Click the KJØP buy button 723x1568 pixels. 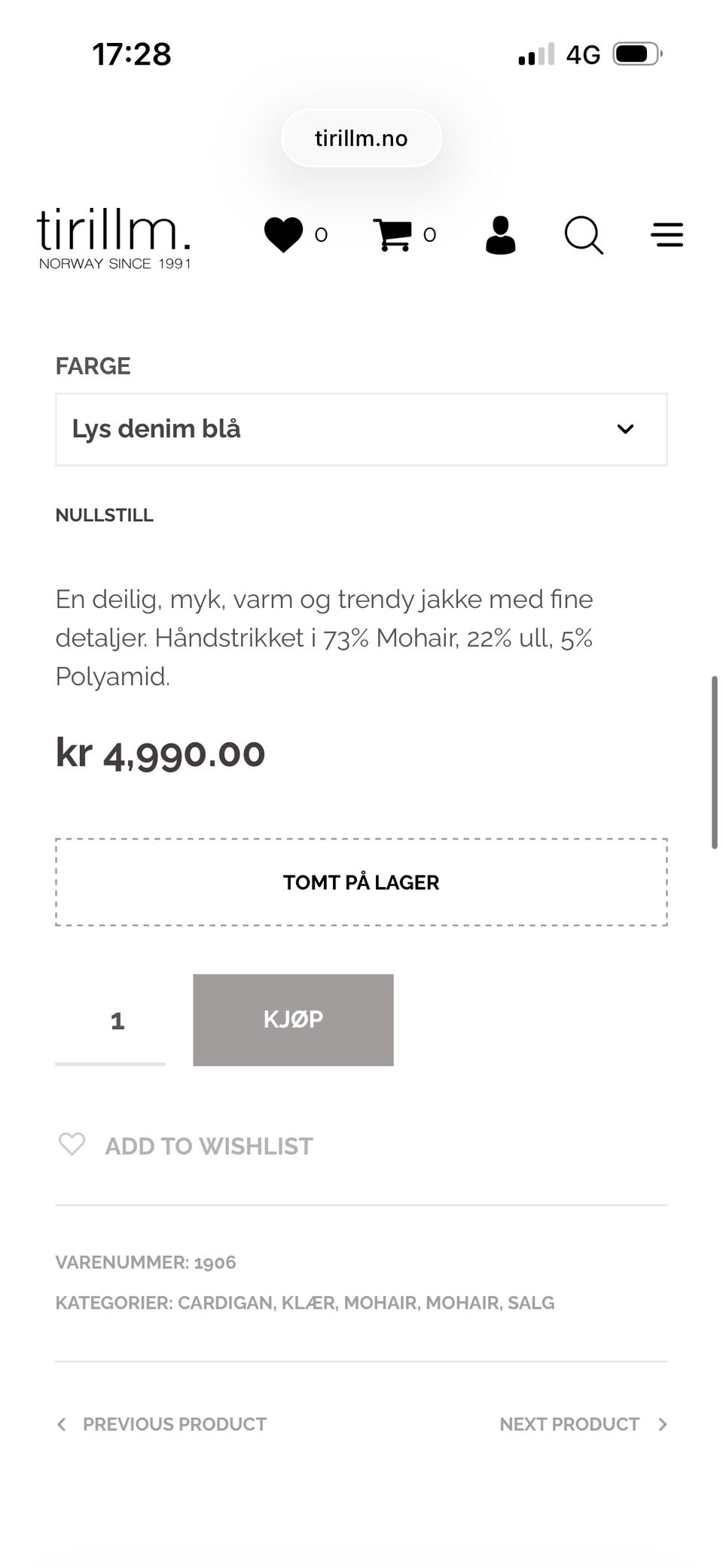[x=293, y=1019]
